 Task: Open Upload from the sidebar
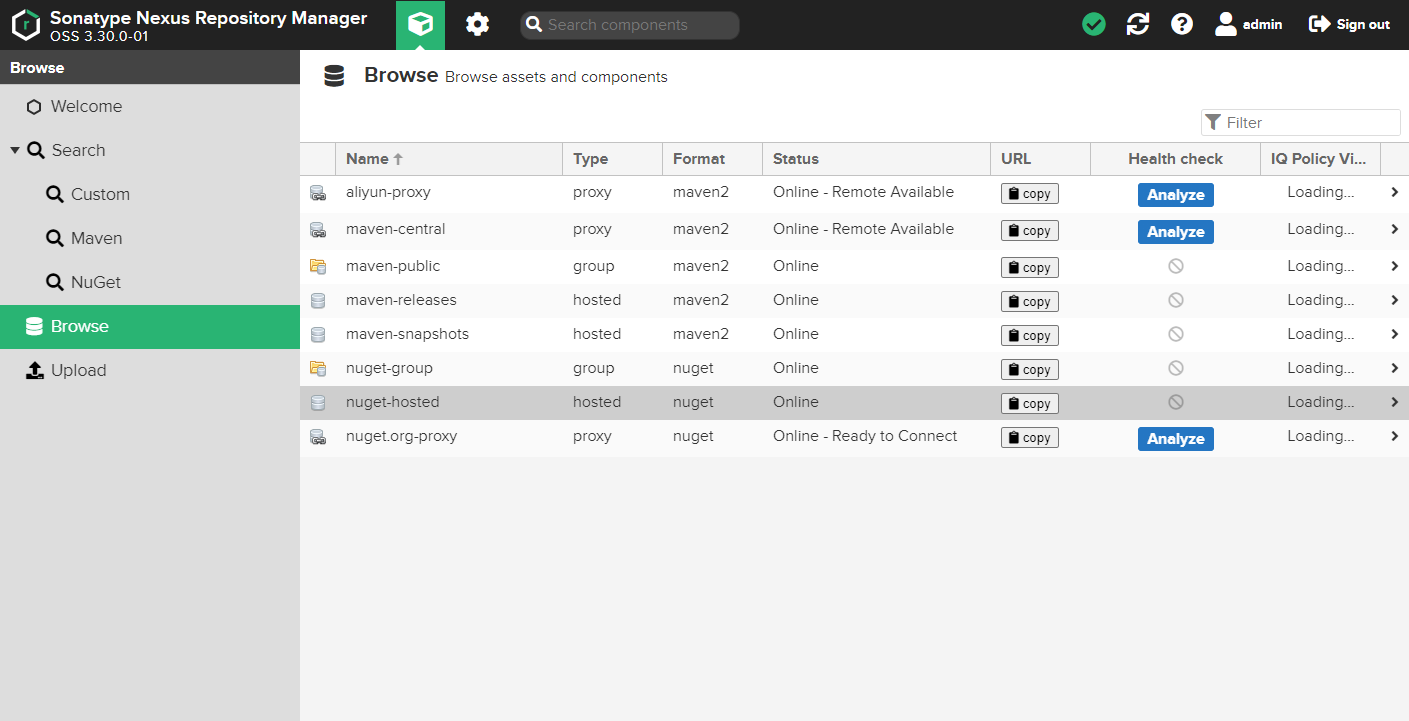(77, 370)
